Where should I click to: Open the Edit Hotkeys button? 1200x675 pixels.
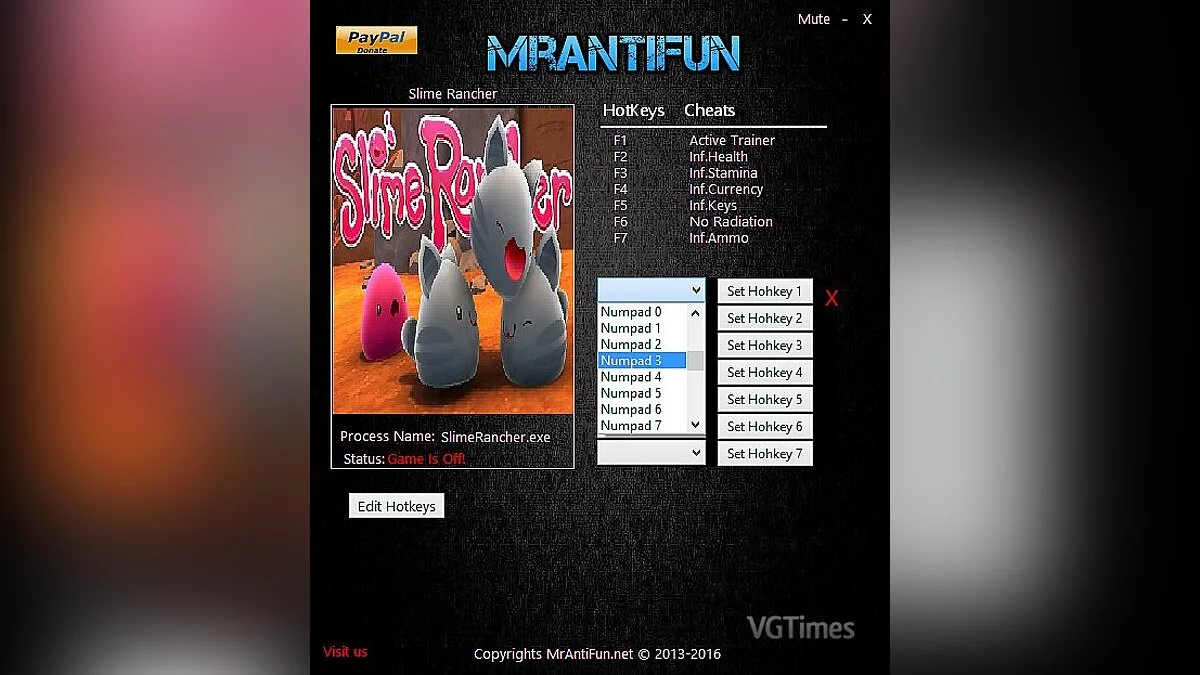[396, 506]
